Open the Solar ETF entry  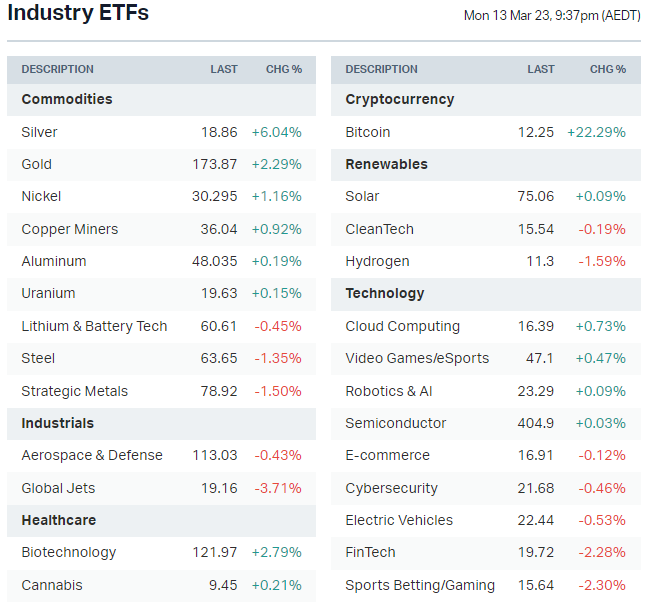363,196
